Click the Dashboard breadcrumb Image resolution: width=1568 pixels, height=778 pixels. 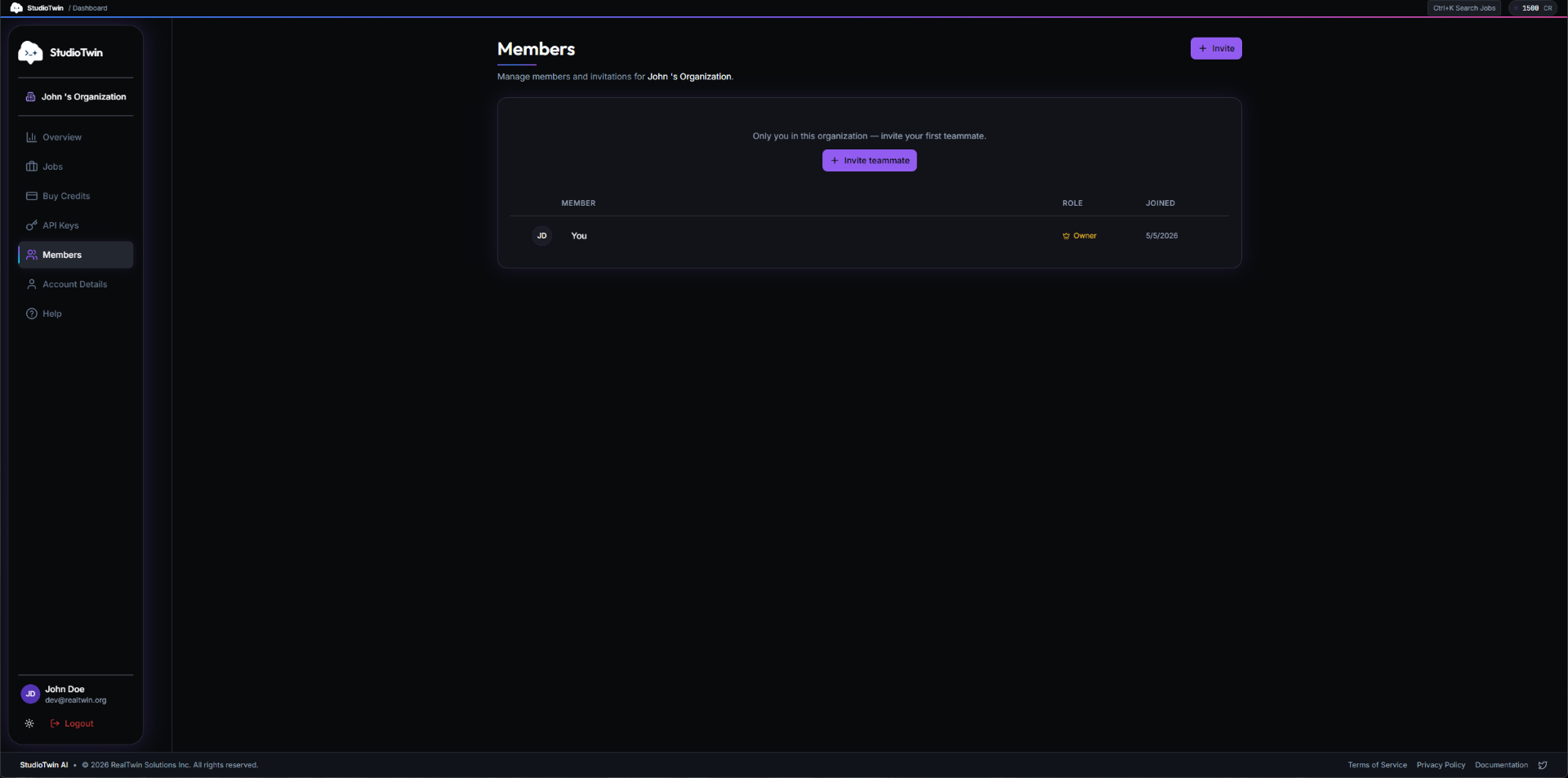[90, 8]
